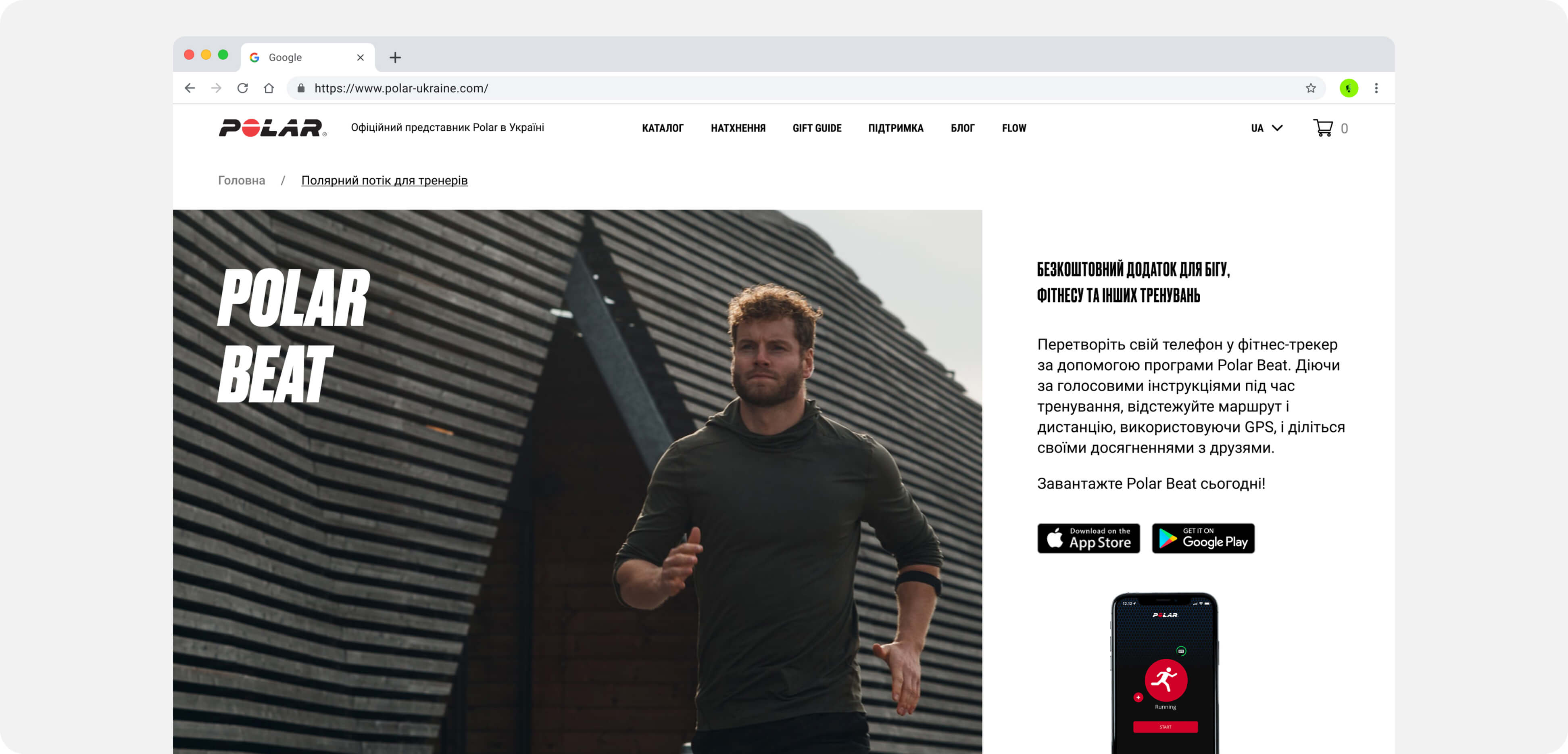The image size is (1568, 754).
Task: Open the browser home icon
Action: [x=269, y=88]
